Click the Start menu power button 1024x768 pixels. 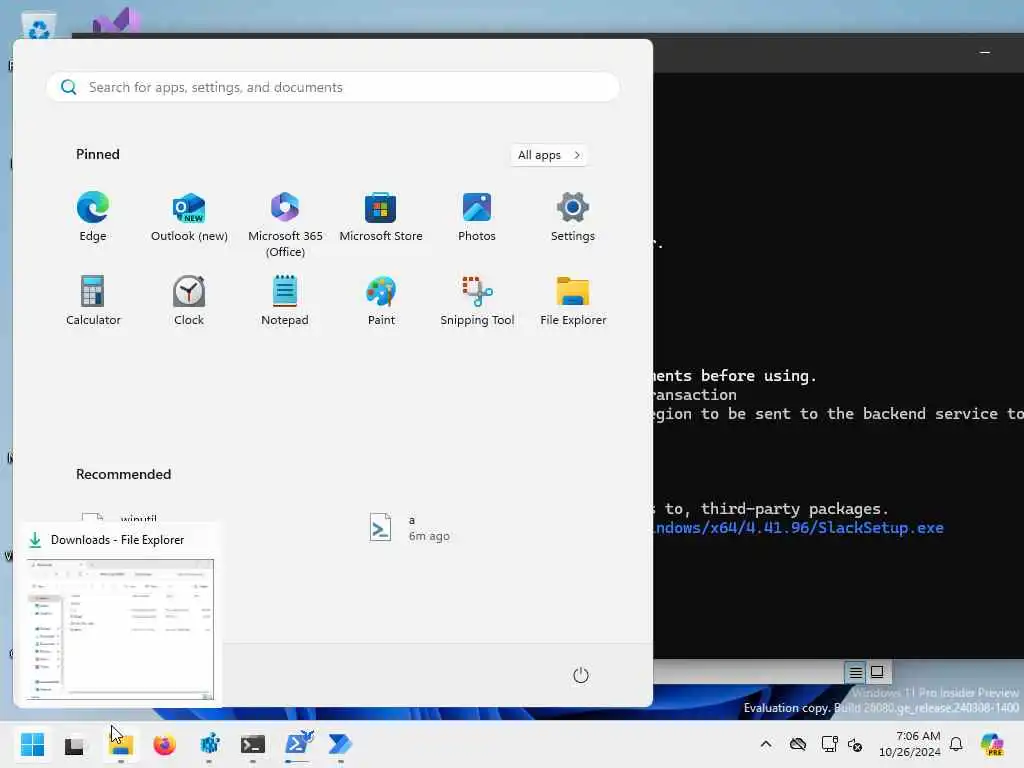point(581,675)
